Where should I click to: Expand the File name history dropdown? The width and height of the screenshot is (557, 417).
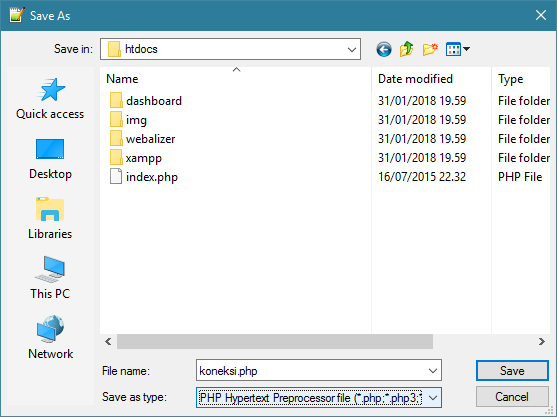point(433,371)
